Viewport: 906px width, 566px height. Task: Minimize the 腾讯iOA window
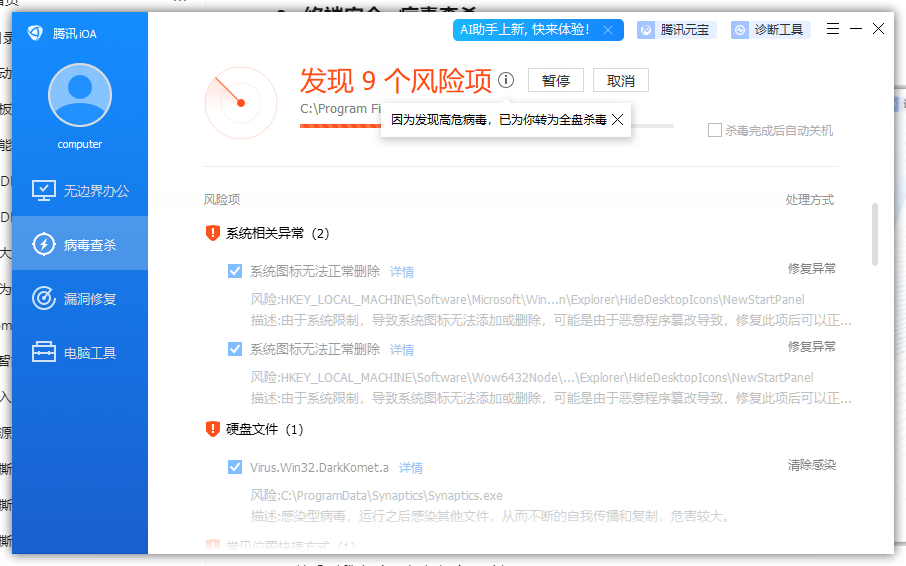[x=856, y=29]
